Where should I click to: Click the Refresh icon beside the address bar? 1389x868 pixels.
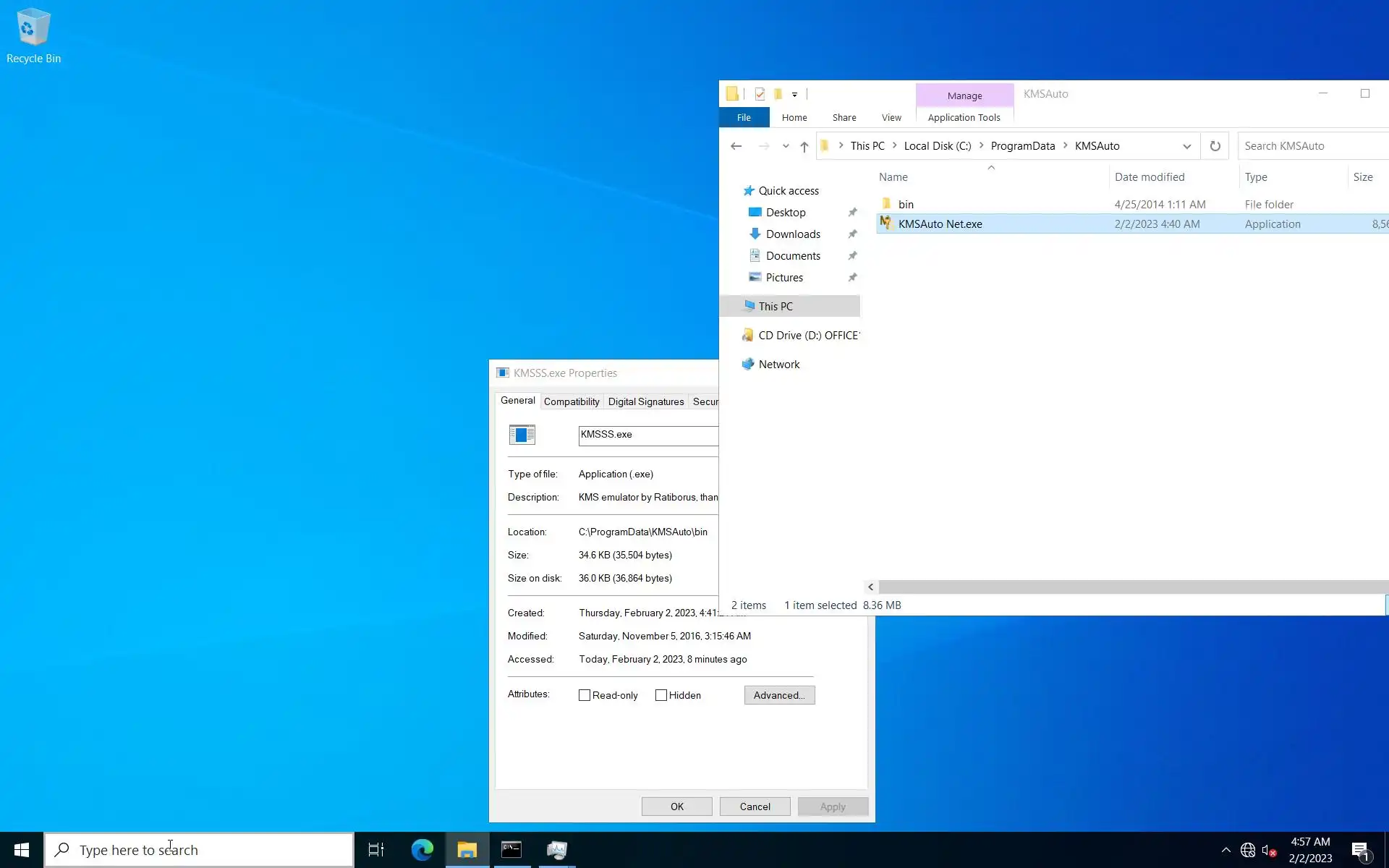[x=1215, y=146]
